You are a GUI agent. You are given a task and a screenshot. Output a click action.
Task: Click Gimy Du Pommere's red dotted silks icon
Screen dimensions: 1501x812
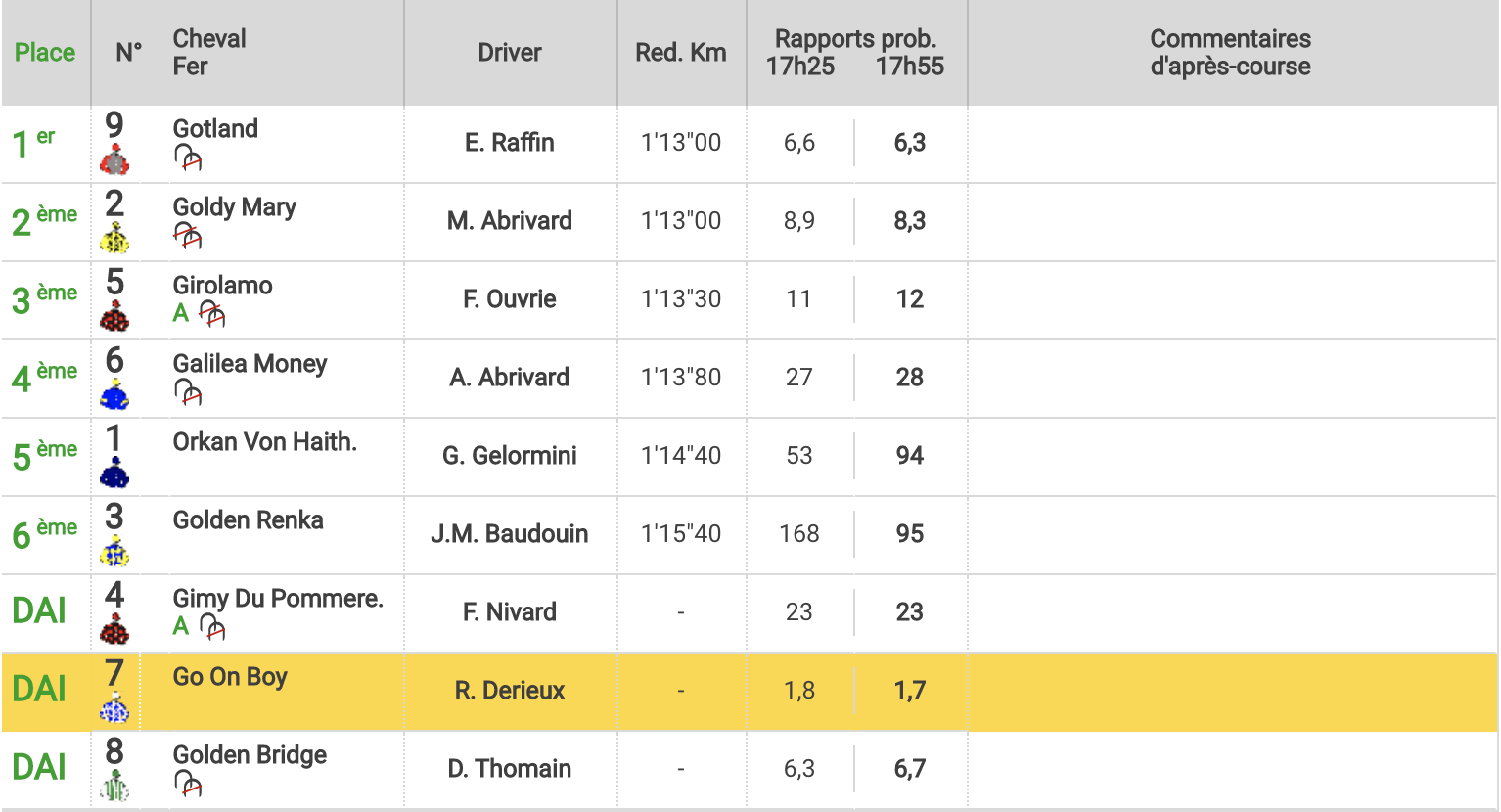pyautogui.click(x=114, y=629)
